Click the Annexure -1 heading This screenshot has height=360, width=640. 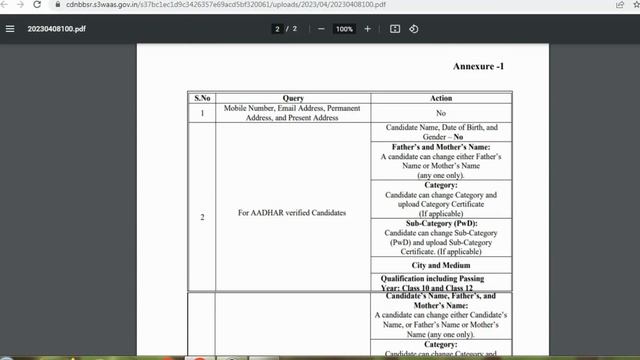coord(478,66)
